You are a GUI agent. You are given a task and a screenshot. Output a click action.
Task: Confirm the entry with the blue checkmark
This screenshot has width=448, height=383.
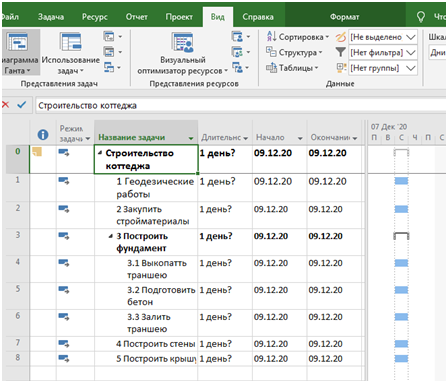click(x=22, y=105)
